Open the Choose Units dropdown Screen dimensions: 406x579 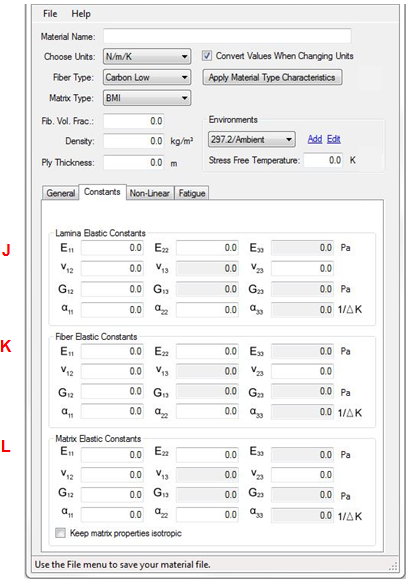pyautogui.click(x=147, y=56)
